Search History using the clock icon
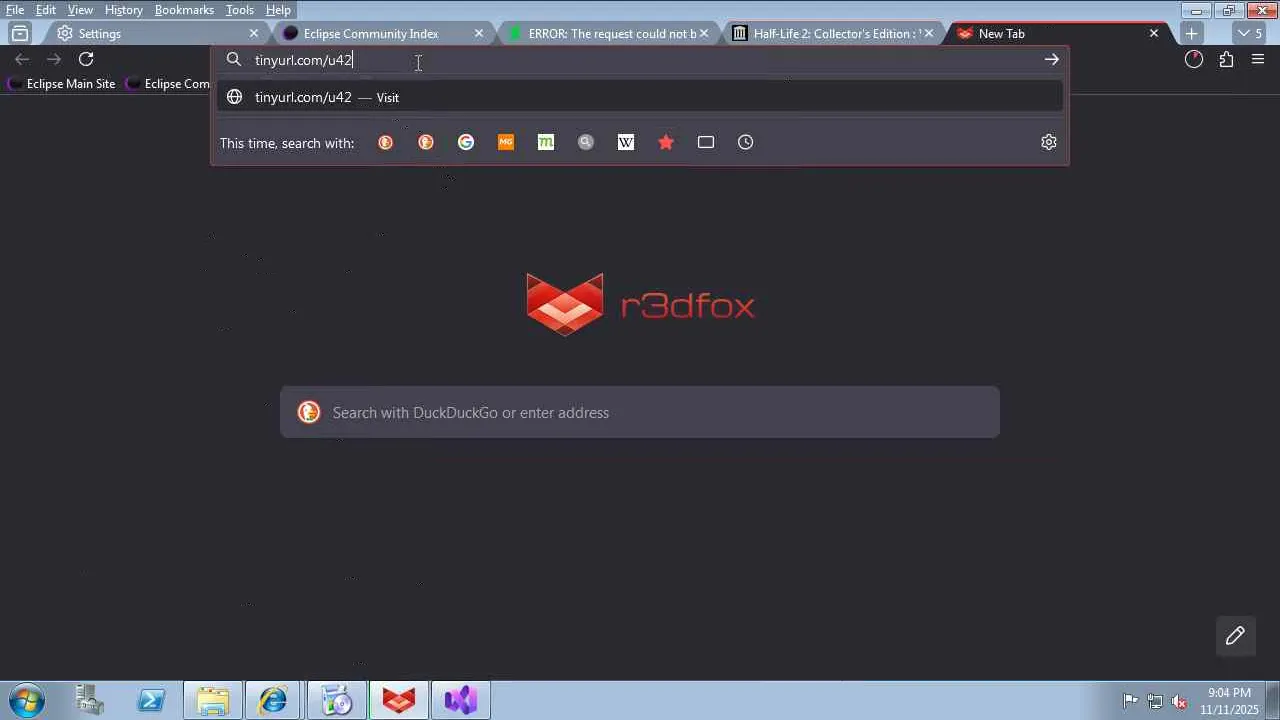 click(746, 142)
